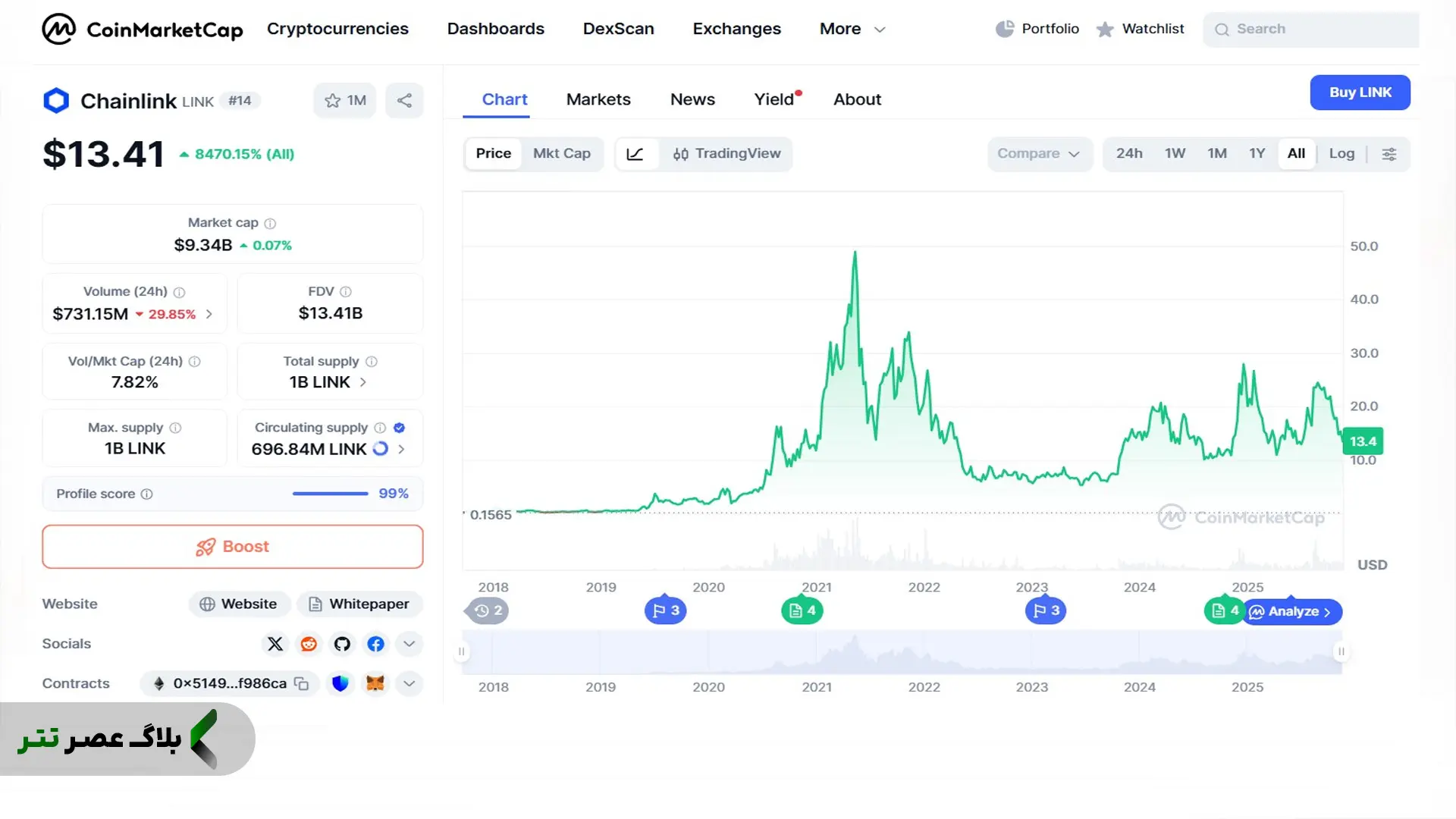Open the Dashboards menu
1456x819 pixels.
click(x=496, y=29)
